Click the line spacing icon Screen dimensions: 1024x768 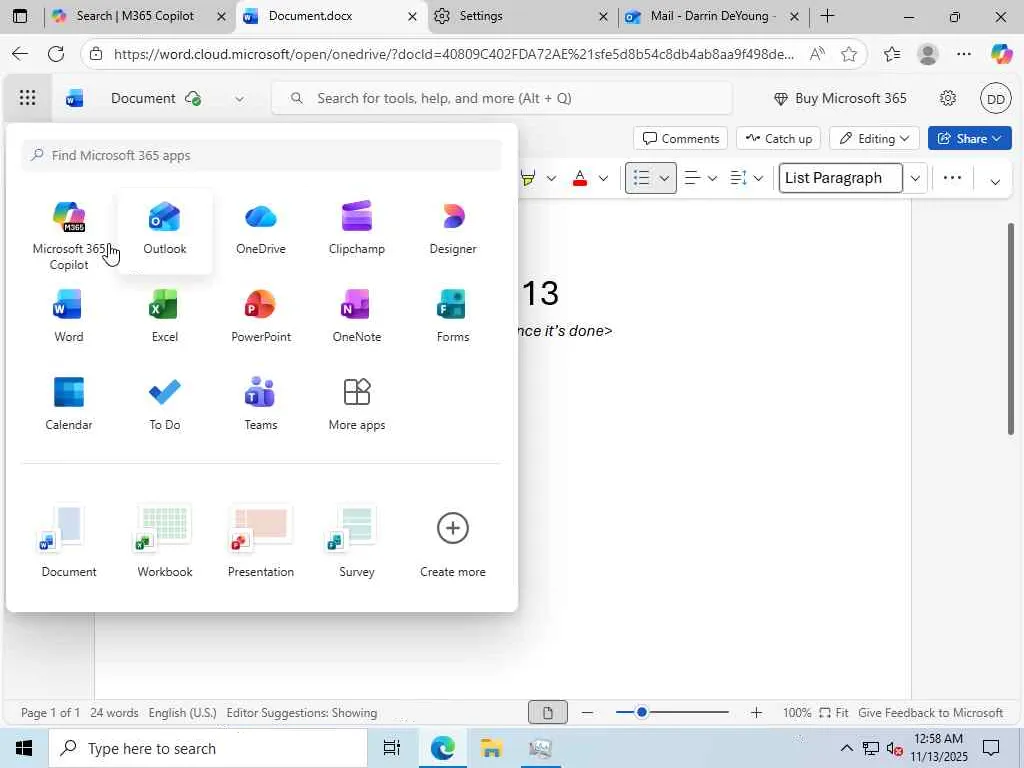click(739, 178)
